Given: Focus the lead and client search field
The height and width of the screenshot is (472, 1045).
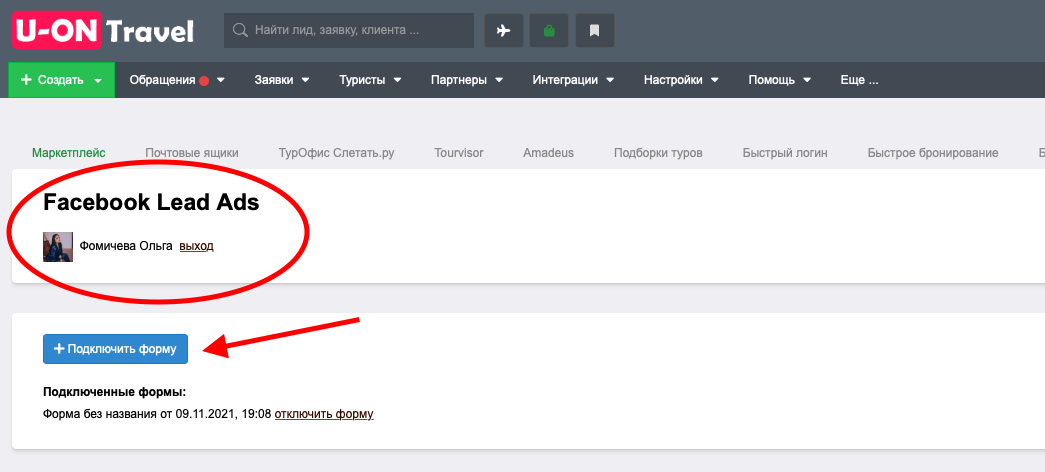Looking at the screenshot, I should (x=349, y=31).
